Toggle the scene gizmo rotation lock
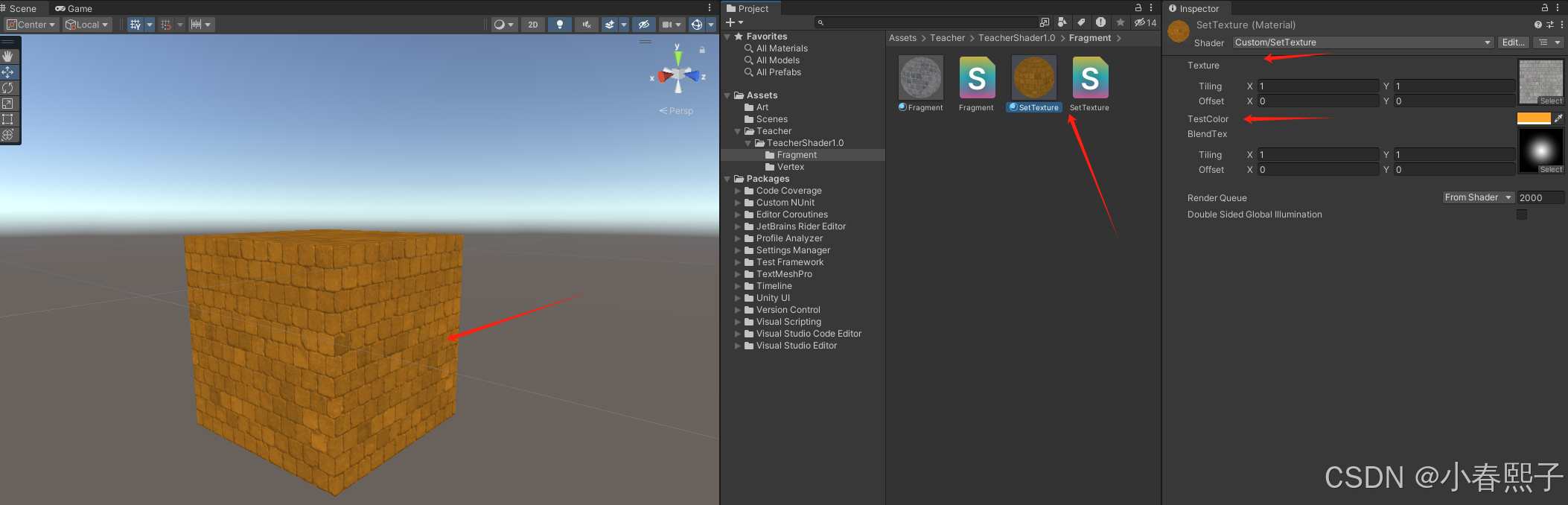This screenshot has width=1568, height=505. click(702, 49)
